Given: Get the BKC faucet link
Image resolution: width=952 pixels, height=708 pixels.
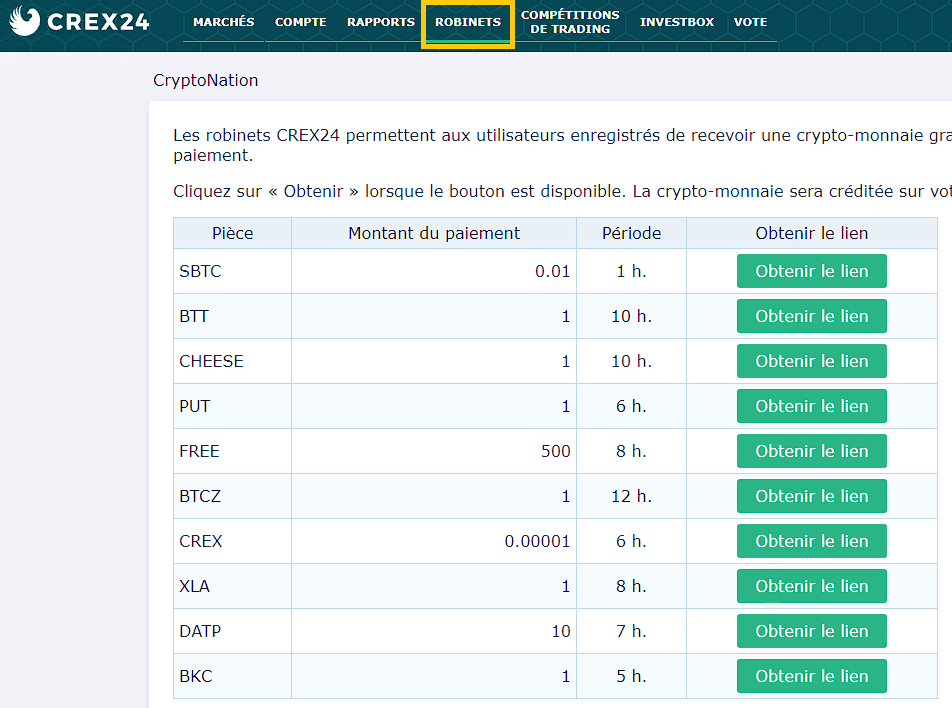Looking at the screenshot, I should (812, 675).
